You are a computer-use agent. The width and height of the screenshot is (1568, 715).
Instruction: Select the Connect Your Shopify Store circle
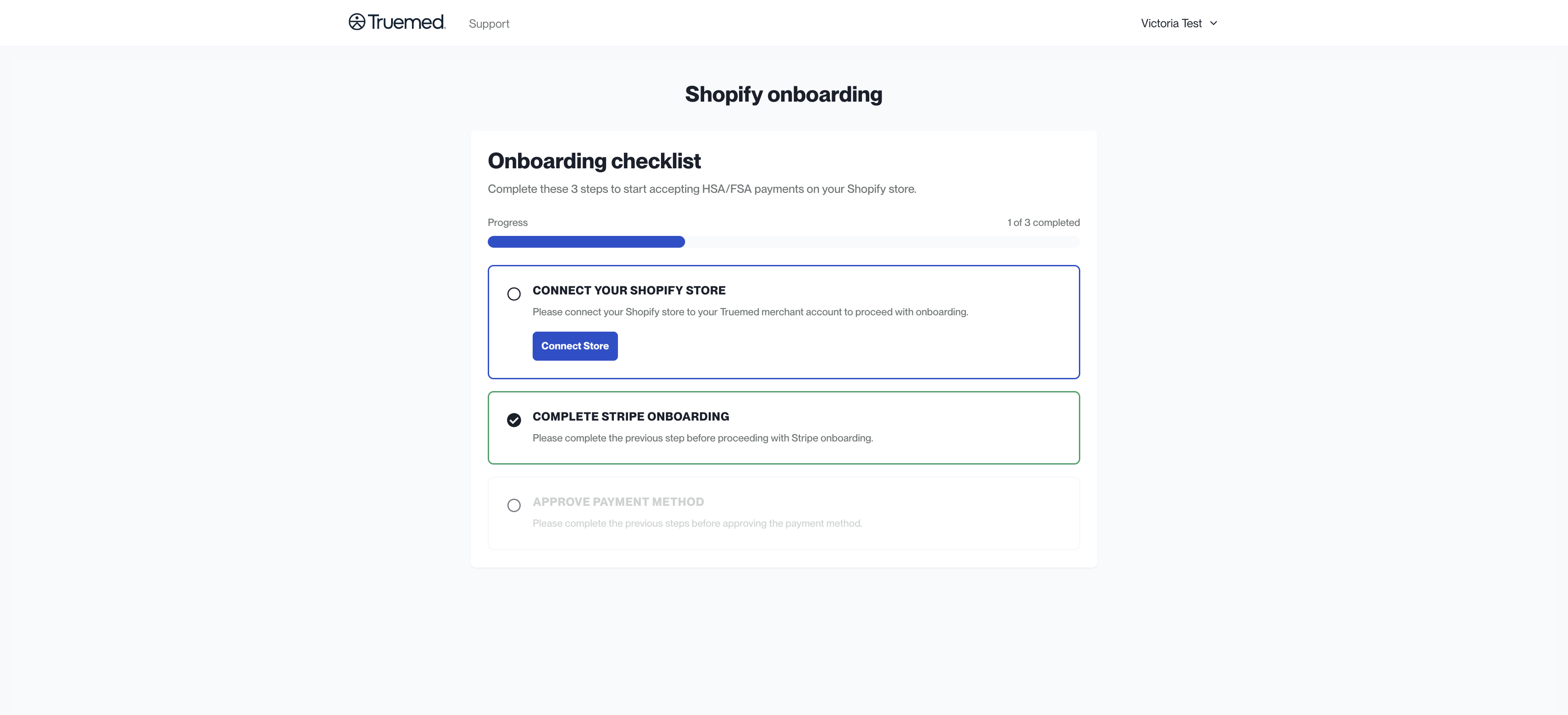coord(514,294)
